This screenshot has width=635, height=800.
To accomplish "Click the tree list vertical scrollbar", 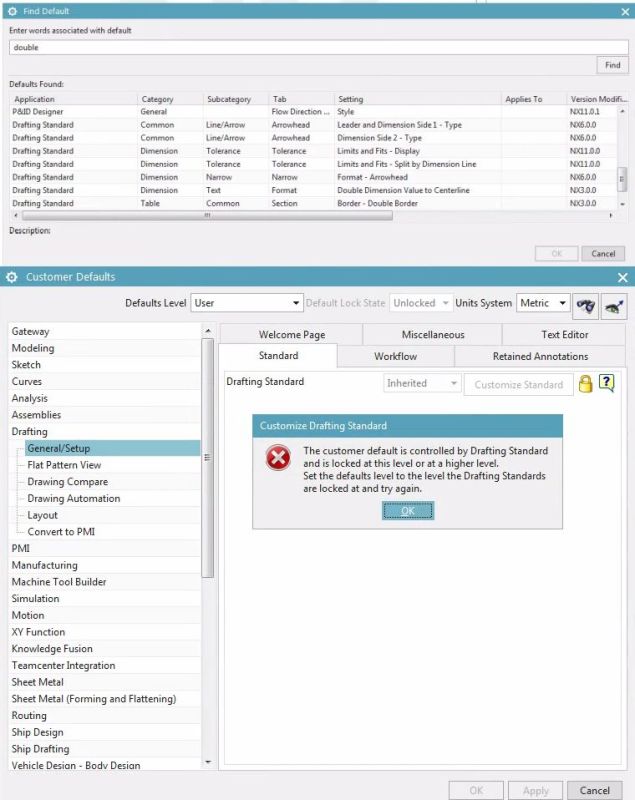I will pyautogui.click(x=208, y=458).
